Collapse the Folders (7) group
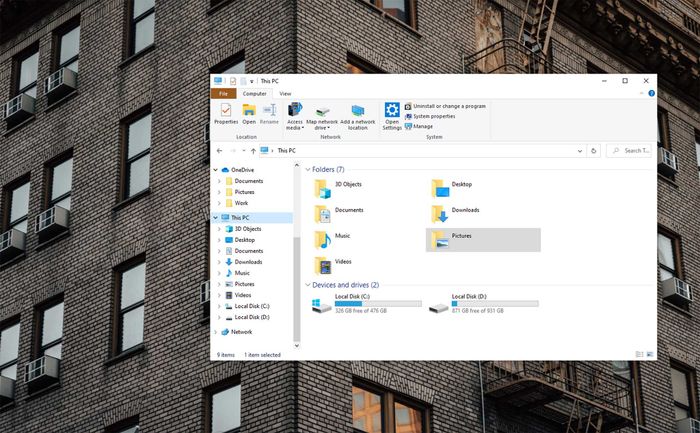Viewport: 700px width, 433px height. [307, 170]
